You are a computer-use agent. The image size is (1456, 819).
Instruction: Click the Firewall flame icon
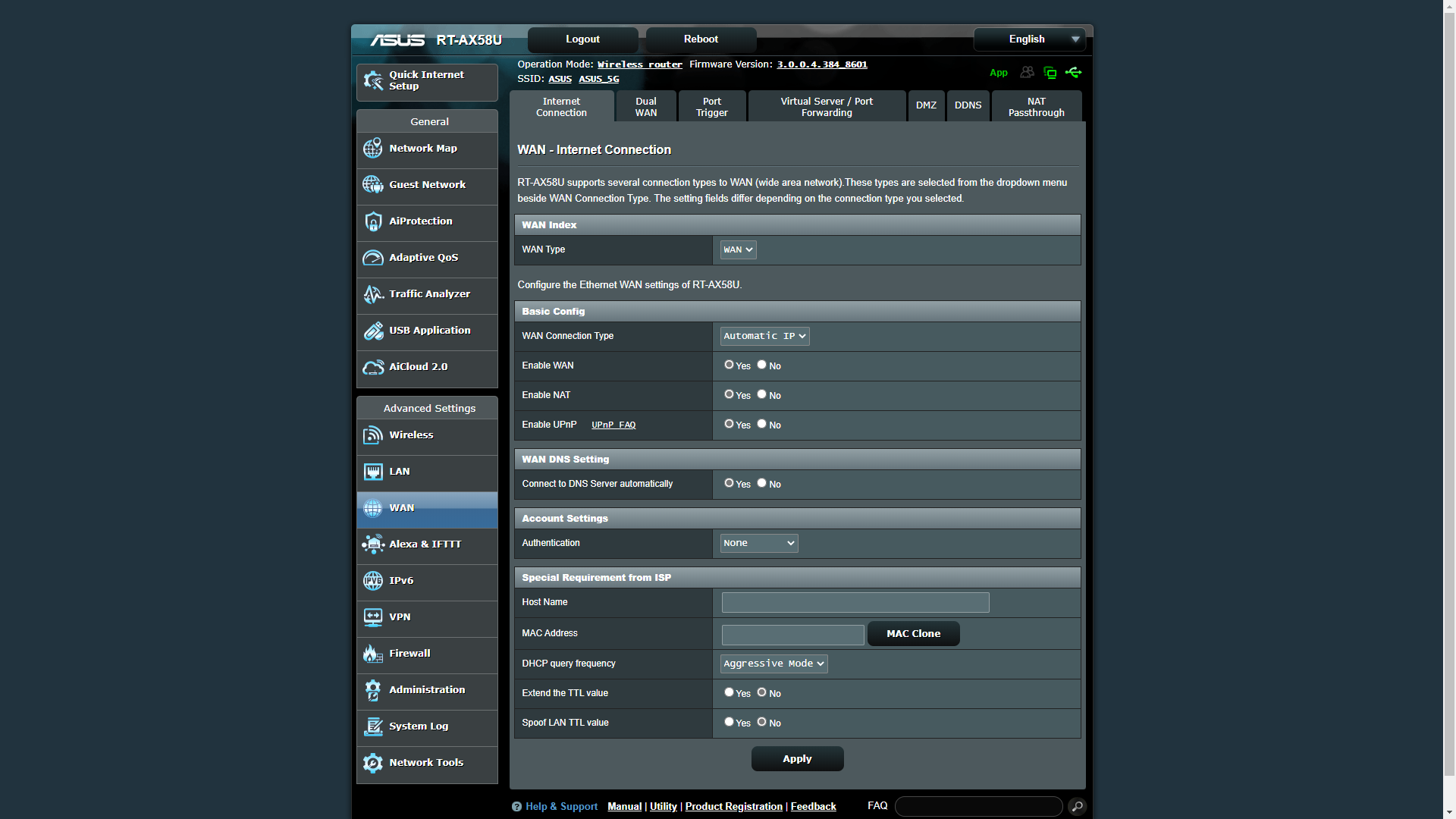coord(372,654)
